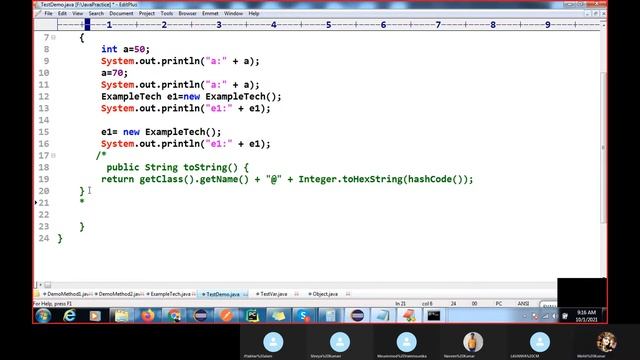Open the Document menu
Screen dimensions: 640x360
click(121, 13)
